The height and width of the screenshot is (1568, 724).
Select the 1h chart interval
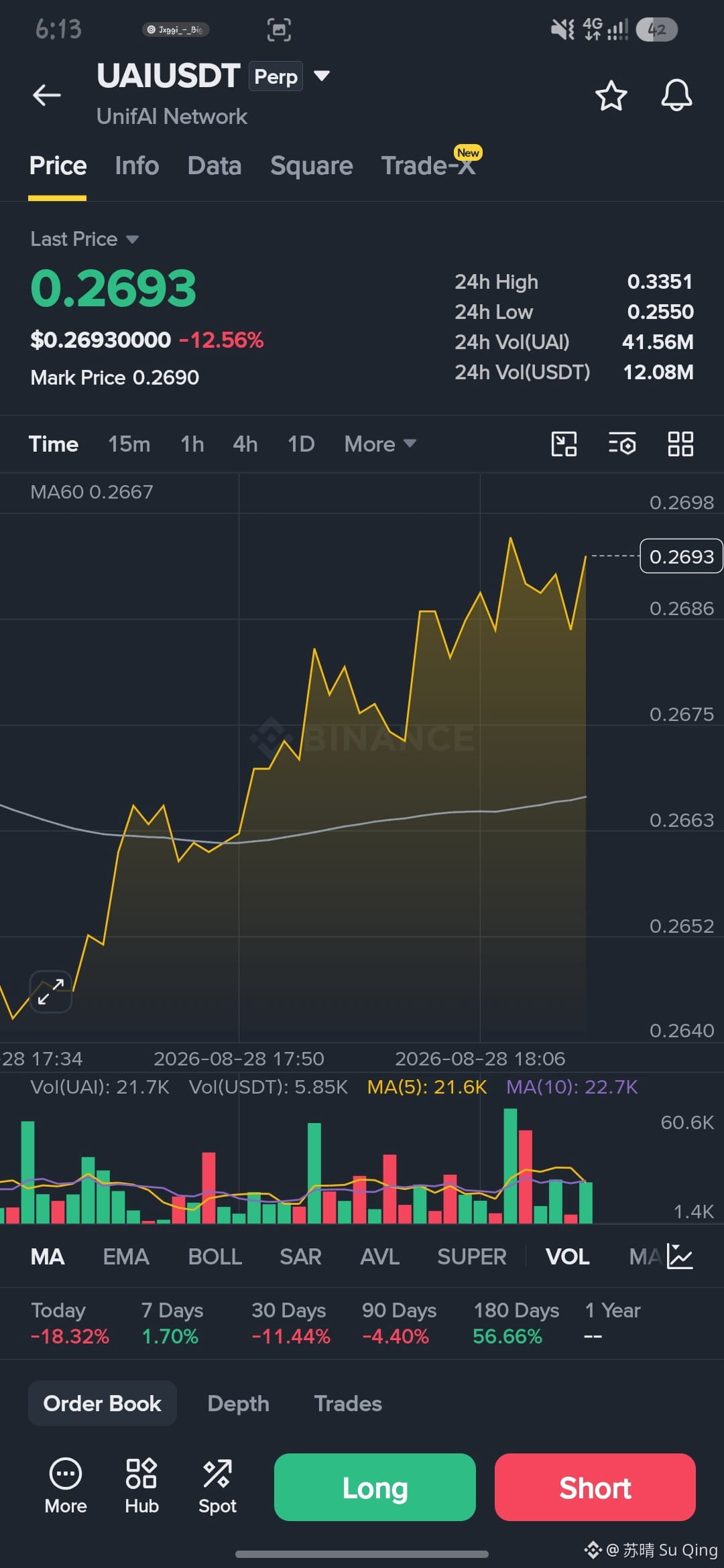point(192,444)
